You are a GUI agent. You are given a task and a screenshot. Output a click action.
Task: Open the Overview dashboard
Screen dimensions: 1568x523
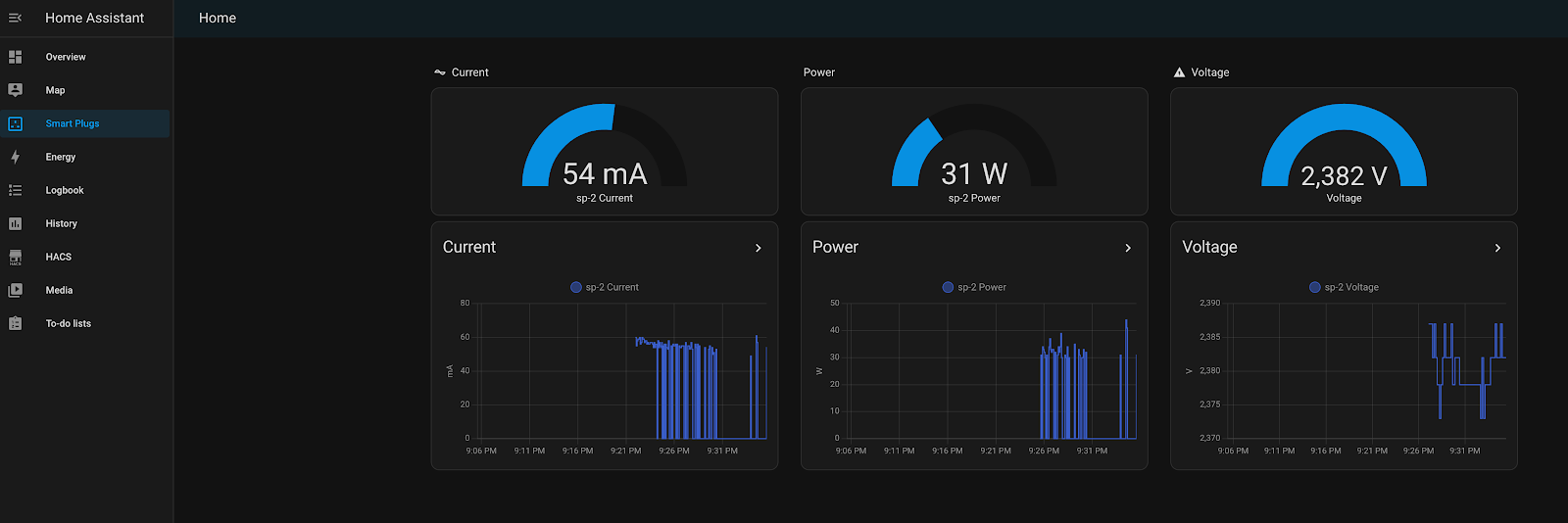point(85,57)
